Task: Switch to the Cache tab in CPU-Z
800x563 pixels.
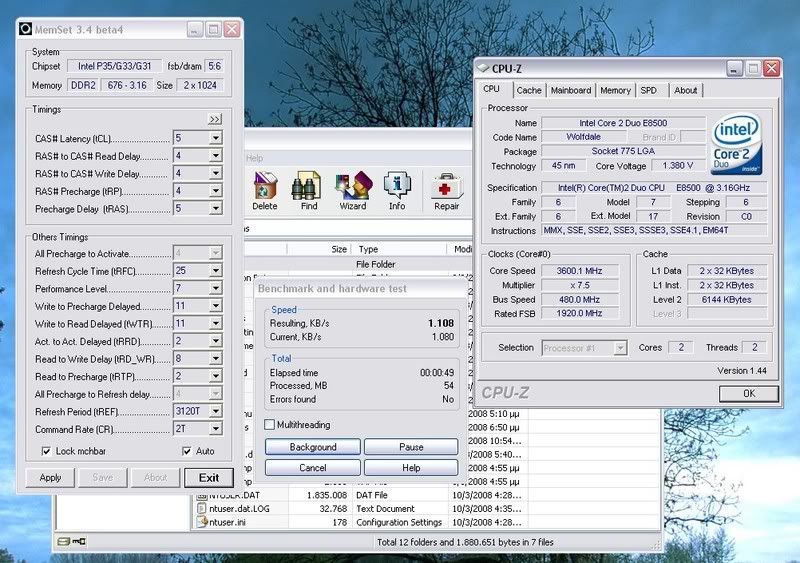Action: pos(529,90)
